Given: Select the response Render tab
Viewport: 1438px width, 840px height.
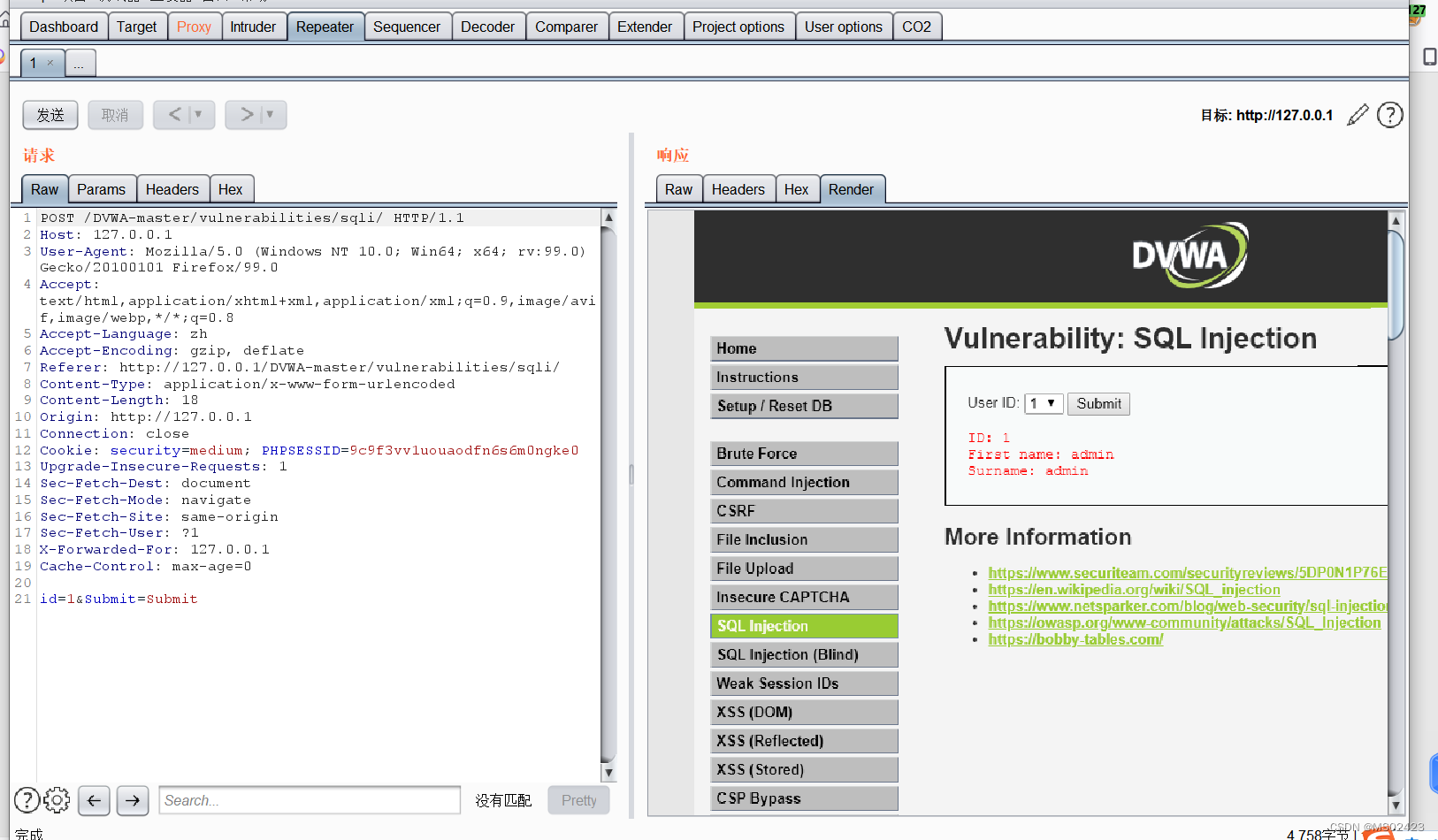Looking at the screenshot, I should tap(852, 189).
